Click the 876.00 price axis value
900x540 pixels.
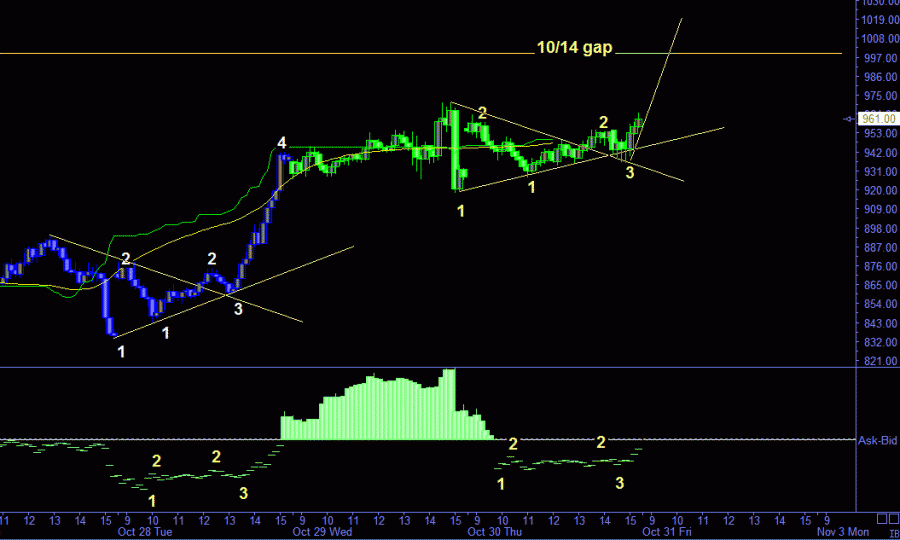coord(883,267)
